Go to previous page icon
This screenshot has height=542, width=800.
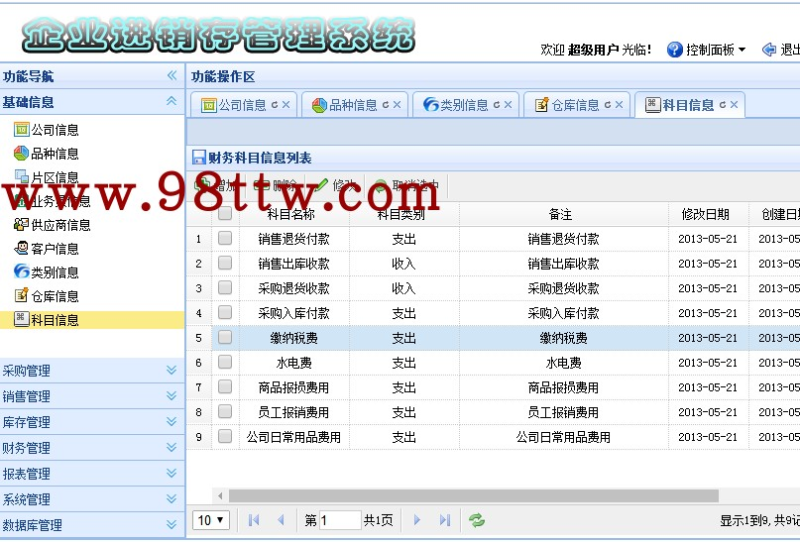pyautogui.click(x=281, y=520)
